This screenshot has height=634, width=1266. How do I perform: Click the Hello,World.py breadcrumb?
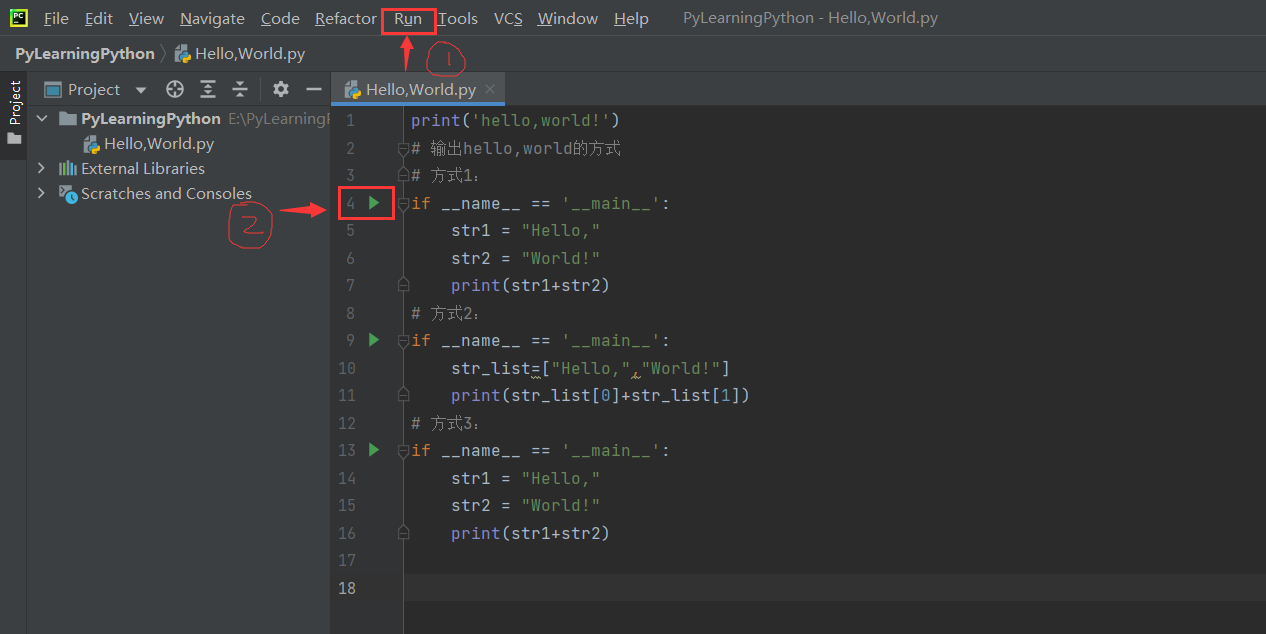pyautogui.click(x=249, y=53)
